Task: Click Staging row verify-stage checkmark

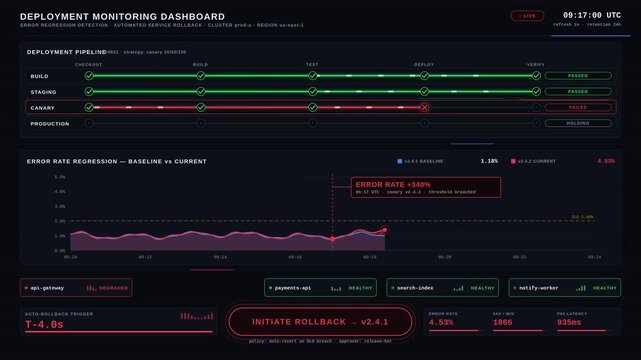Action: click(536, 92)
